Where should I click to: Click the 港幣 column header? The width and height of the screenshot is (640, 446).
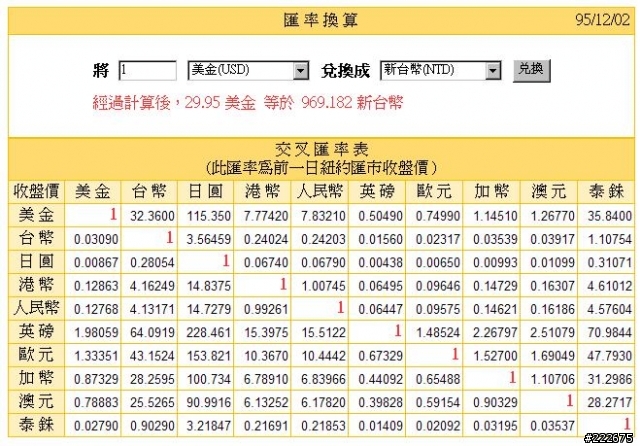(262, 191)
